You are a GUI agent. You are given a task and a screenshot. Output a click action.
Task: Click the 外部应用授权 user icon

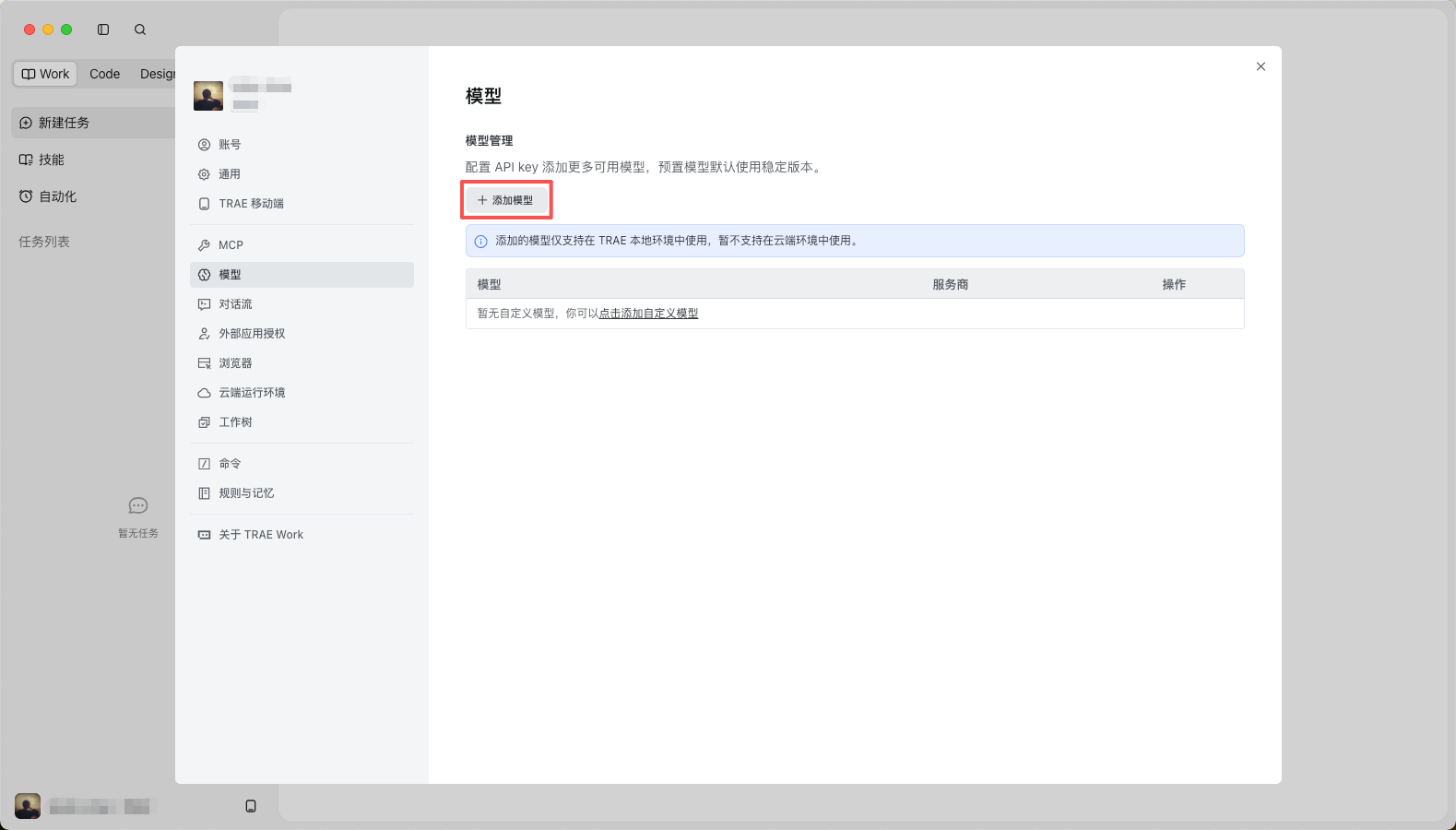click(x=205, y=334)
